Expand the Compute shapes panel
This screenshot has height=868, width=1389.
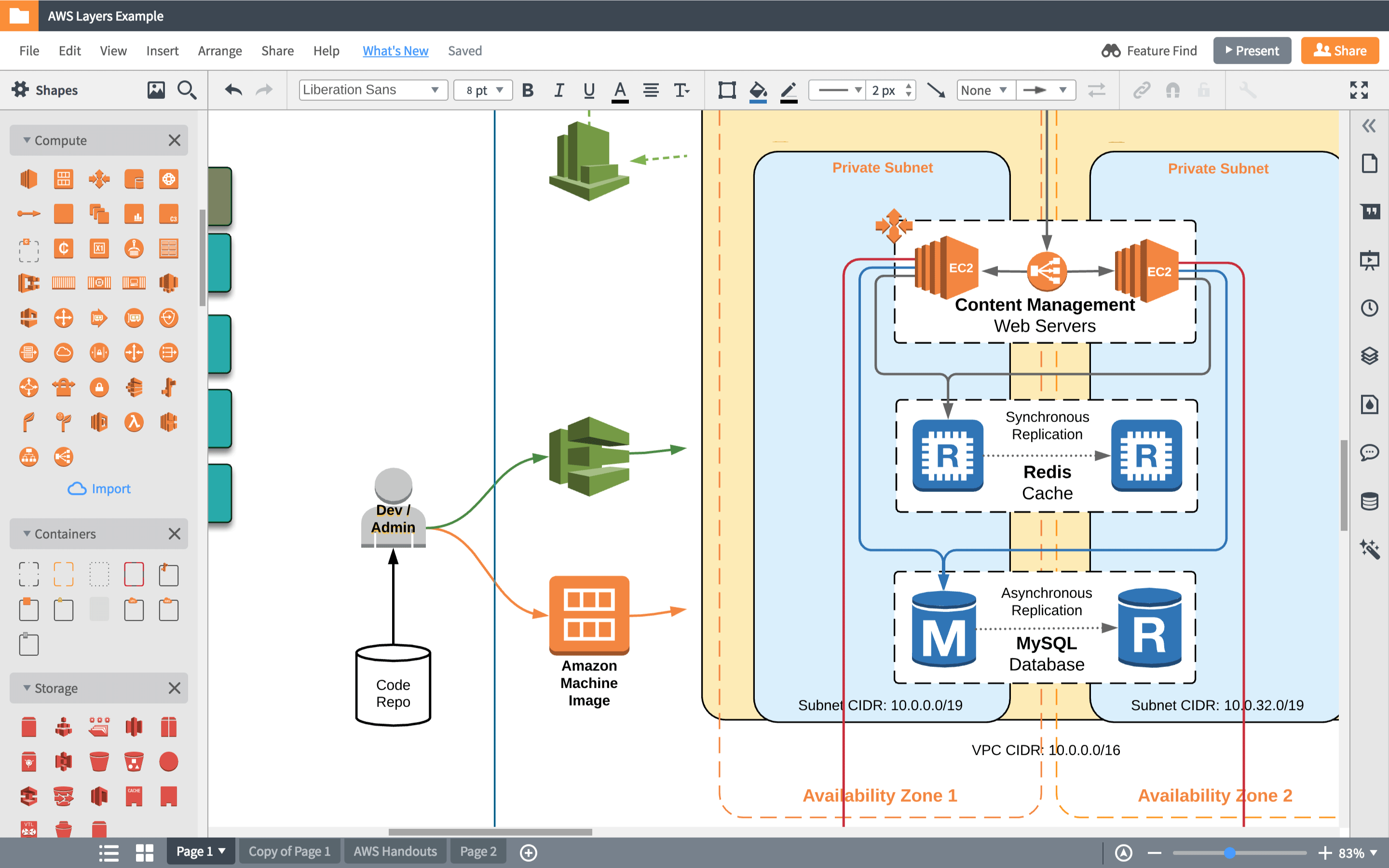(27, 139)
